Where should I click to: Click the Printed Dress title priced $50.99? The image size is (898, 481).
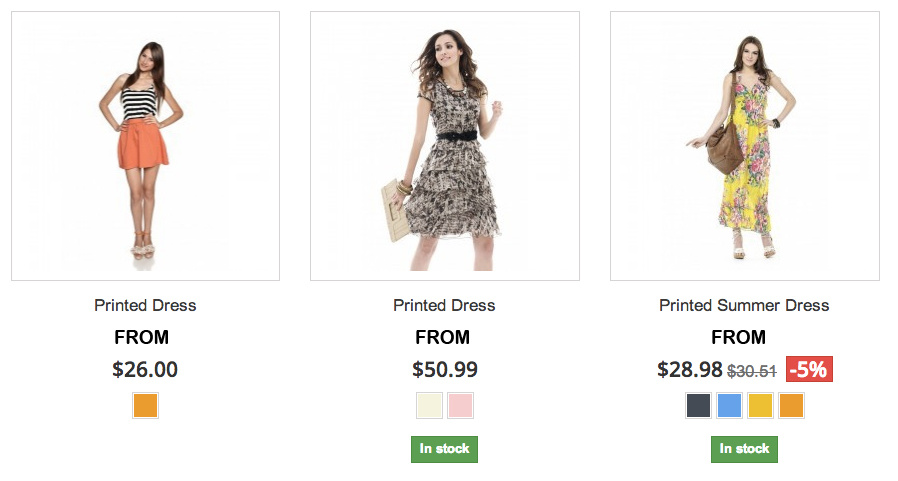pyautogui.click(x=444, y=305)
